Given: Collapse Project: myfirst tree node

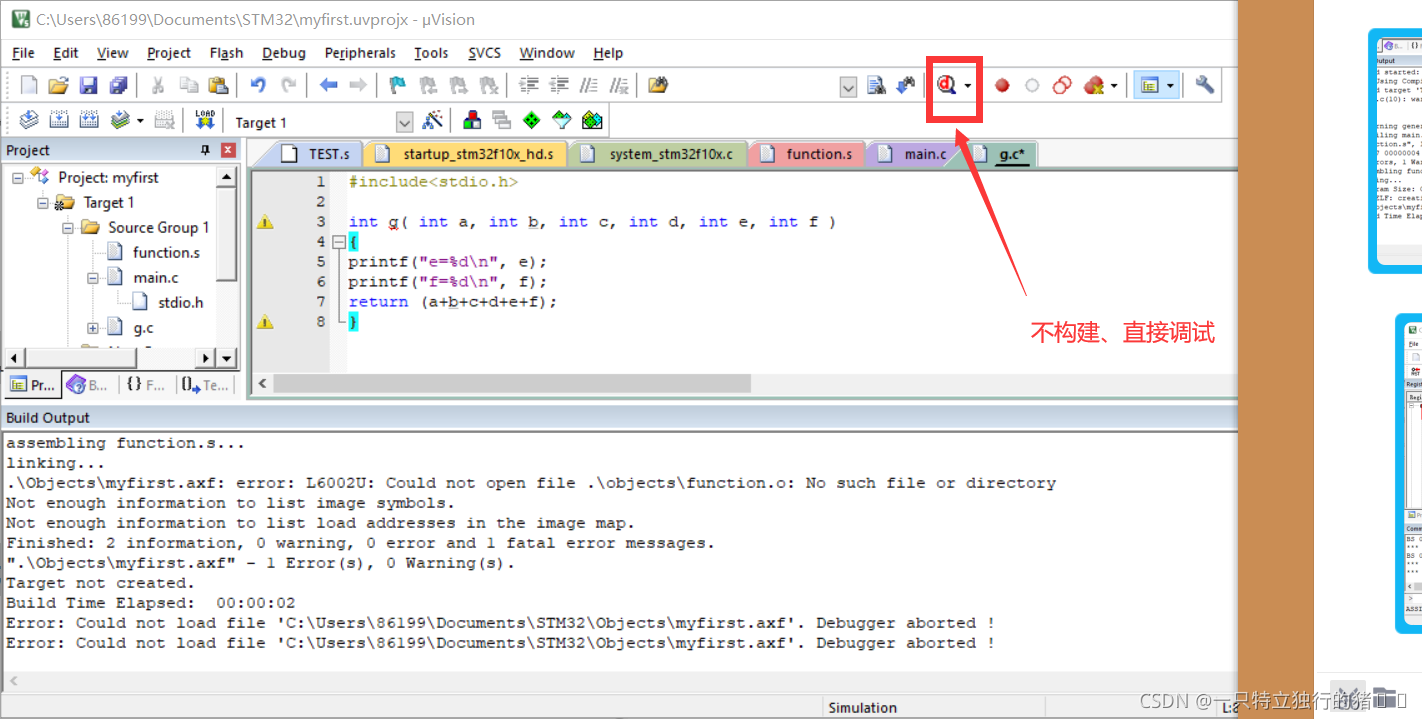Looking at the screenshot, I should pos(19,177).
